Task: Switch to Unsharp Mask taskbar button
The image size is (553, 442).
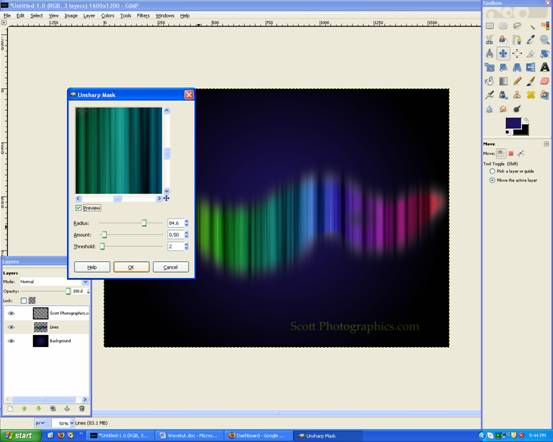Action: 328,436
